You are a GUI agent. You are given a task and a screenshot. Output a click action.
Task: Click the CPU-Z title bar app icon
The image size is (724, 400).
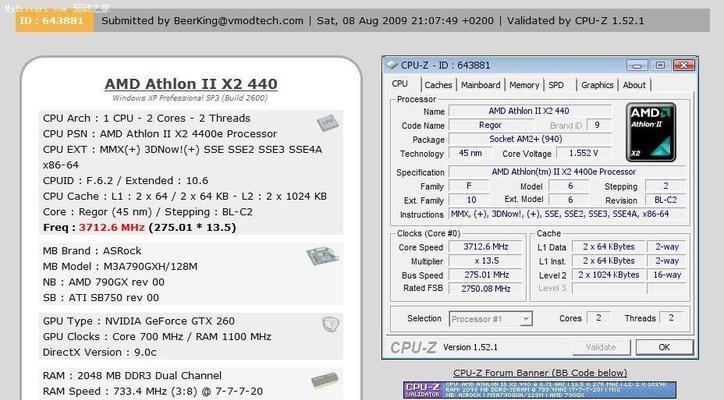[x=392, y=65]
